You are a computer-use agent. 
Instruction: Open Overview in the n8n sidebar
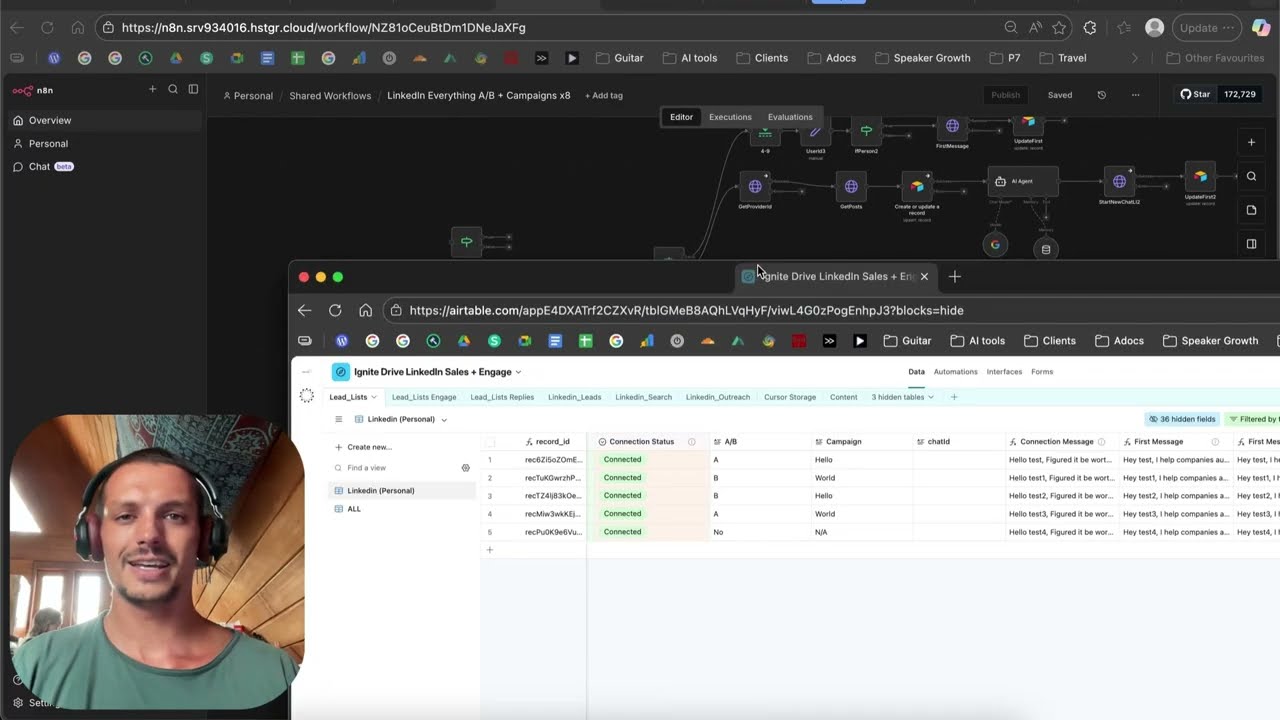(103, 120)
